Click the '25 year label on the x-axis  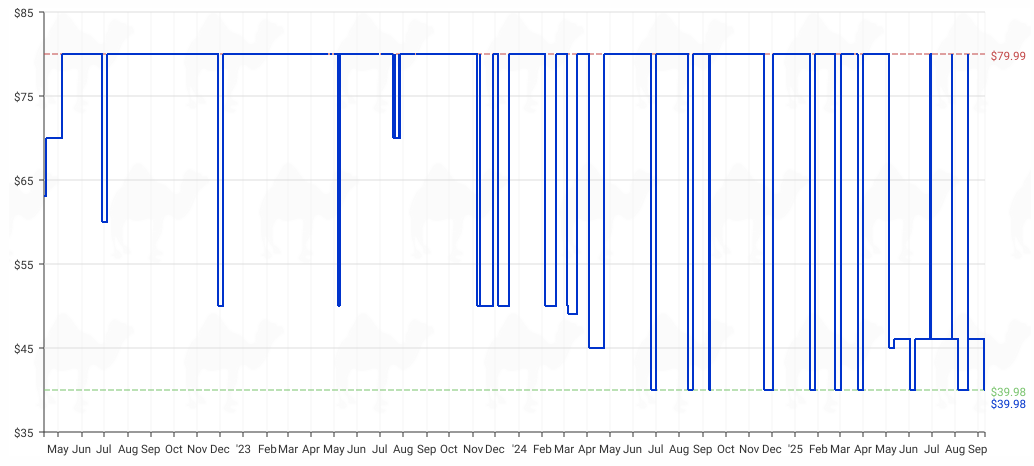(x=795, y=450)
